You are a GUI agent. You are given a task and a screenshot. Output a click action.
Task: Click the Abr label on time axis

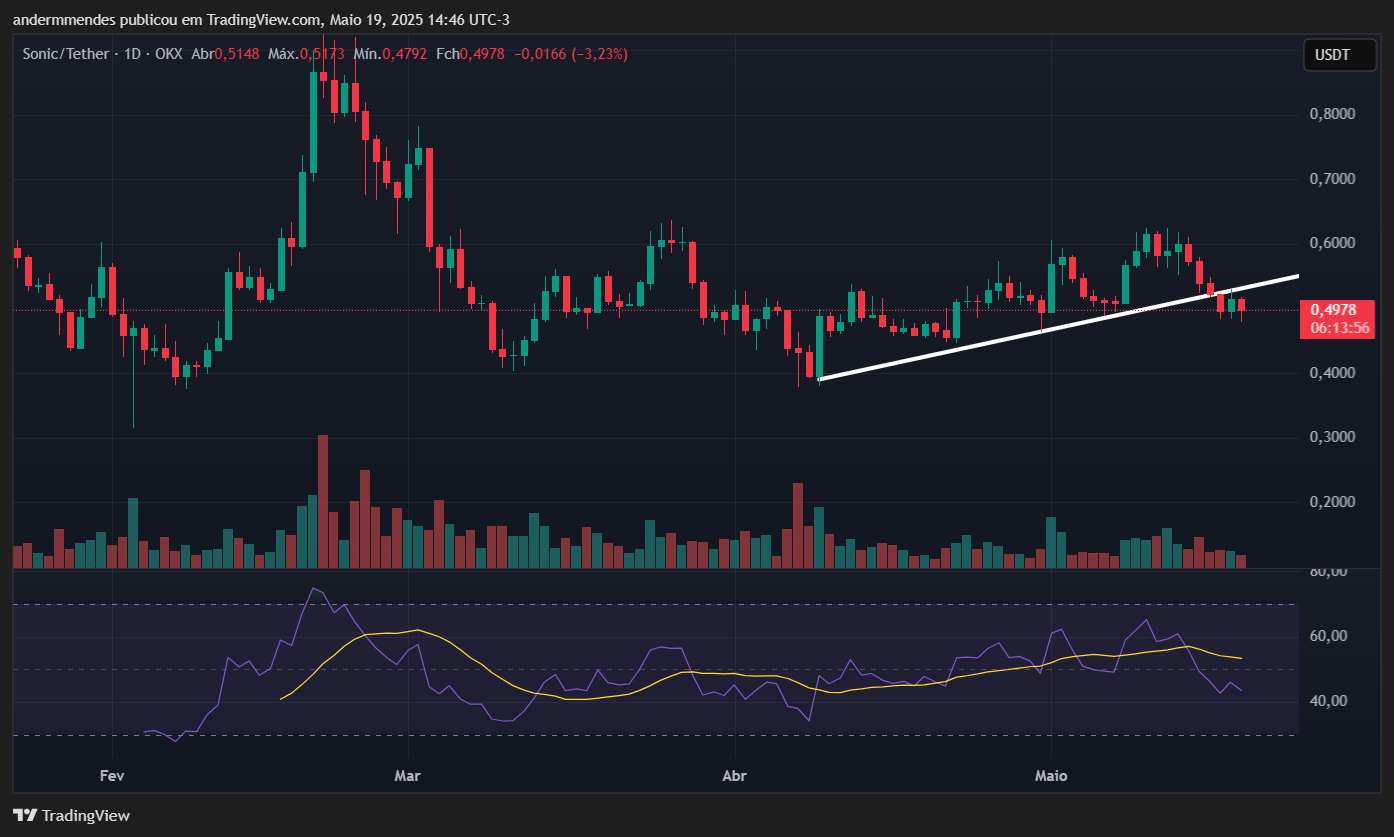(x=735, y=776)
